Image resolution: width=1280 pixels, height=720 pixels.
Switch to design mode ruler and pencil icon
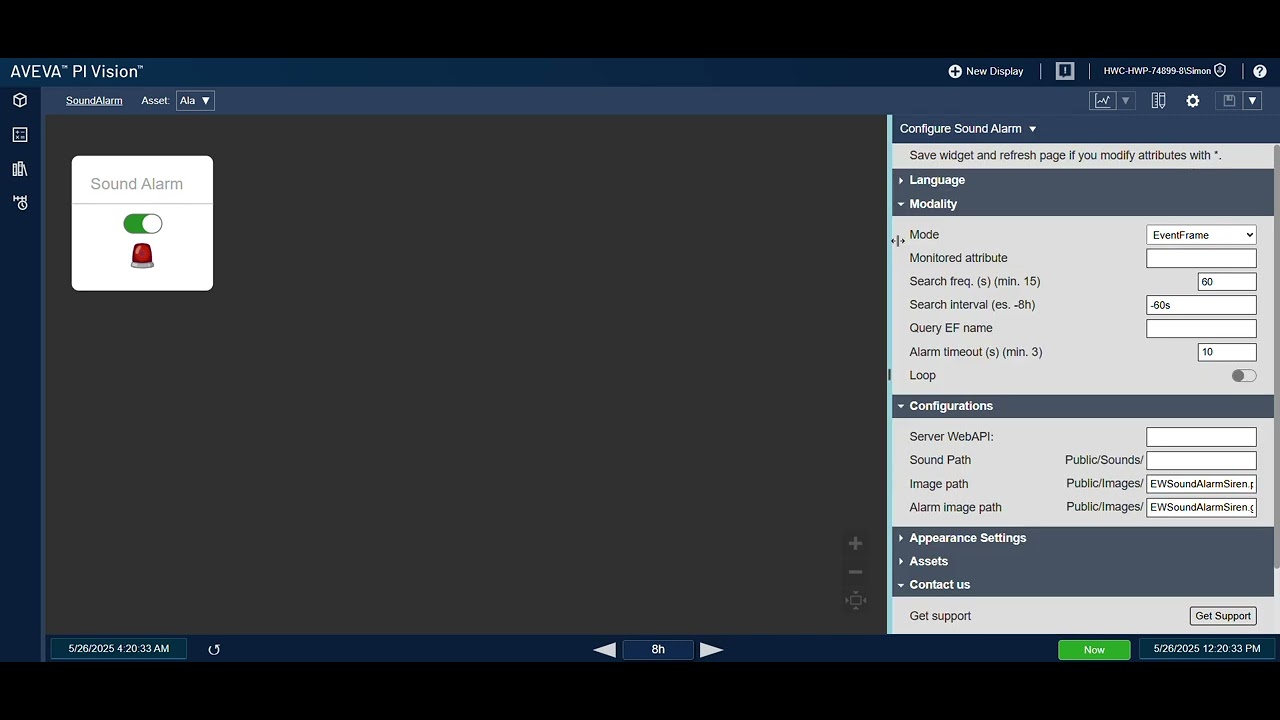click(x=1158, y=100)
